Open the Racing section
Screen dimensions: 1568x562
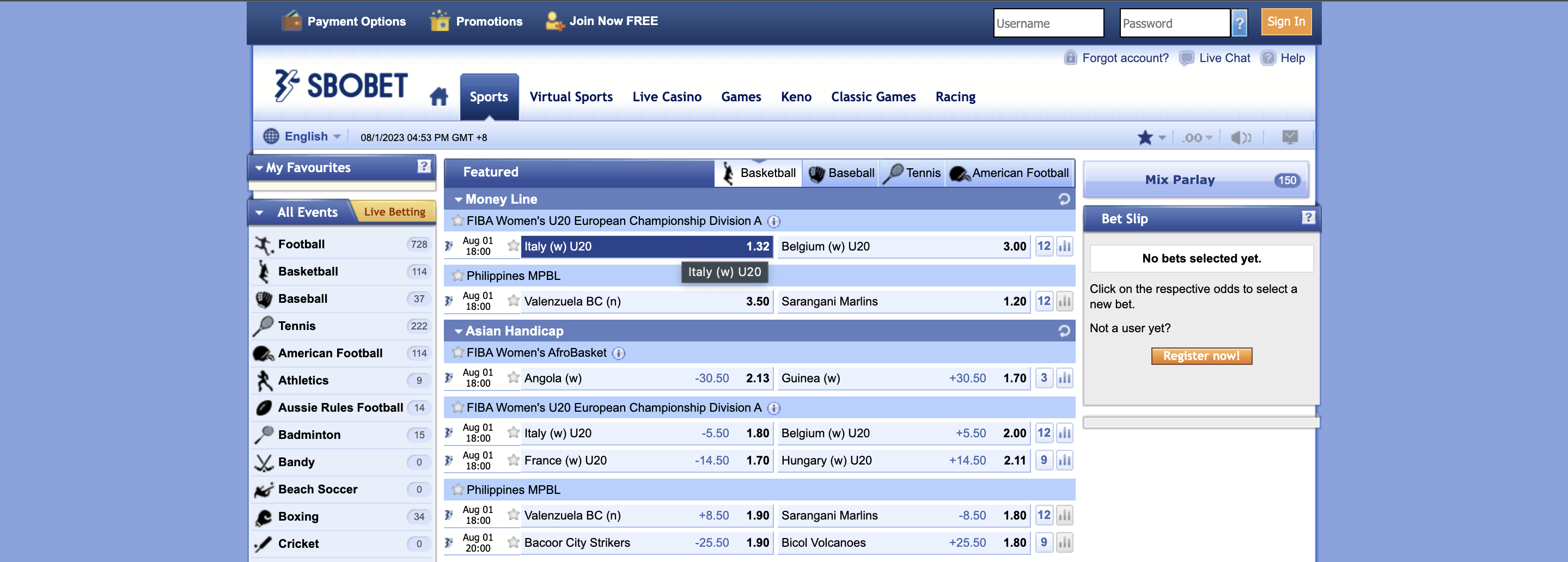(955, 97)
